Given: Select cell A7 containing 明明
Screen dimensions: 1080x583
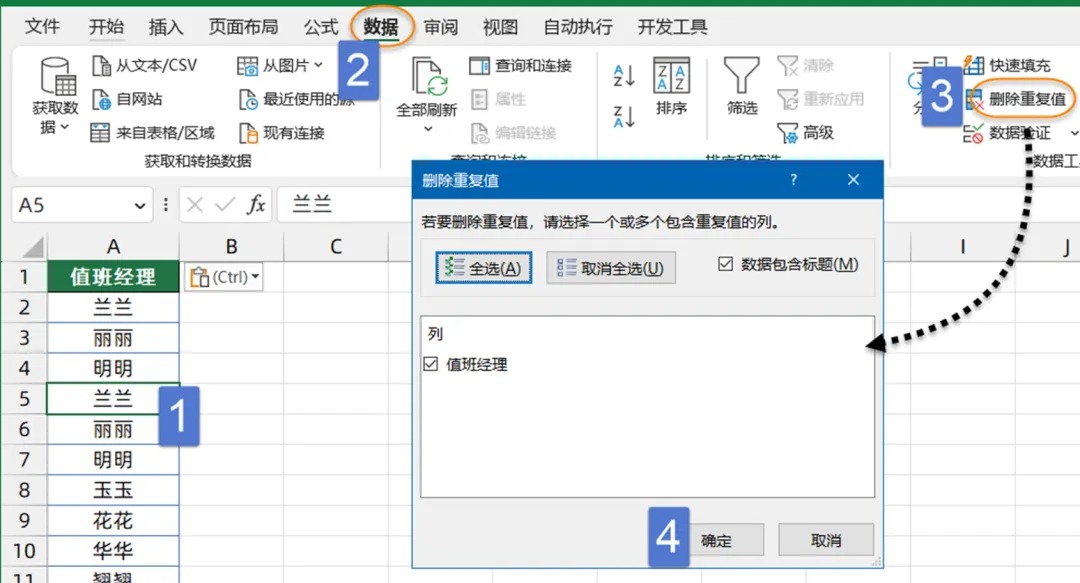Looking at the screenshot, I should (x=113, y=460).
